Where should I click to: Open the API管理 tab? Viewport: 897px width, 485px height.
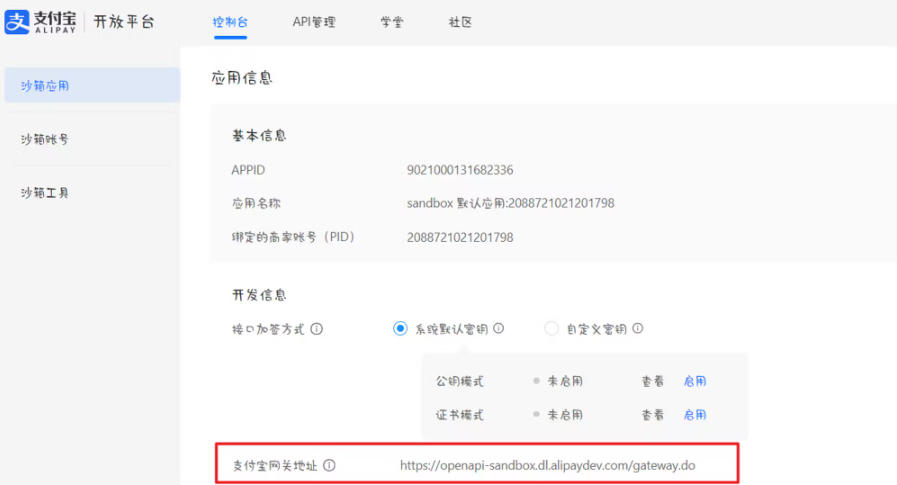tap(314, 22)
